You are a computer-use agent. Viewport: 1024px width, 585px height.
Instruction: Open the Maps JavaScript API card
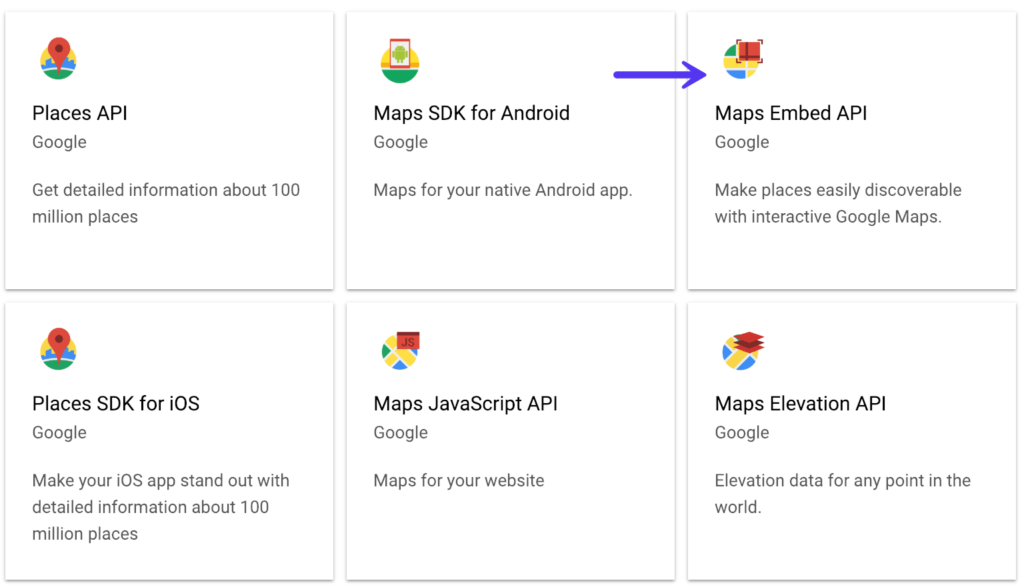(510, 440)
